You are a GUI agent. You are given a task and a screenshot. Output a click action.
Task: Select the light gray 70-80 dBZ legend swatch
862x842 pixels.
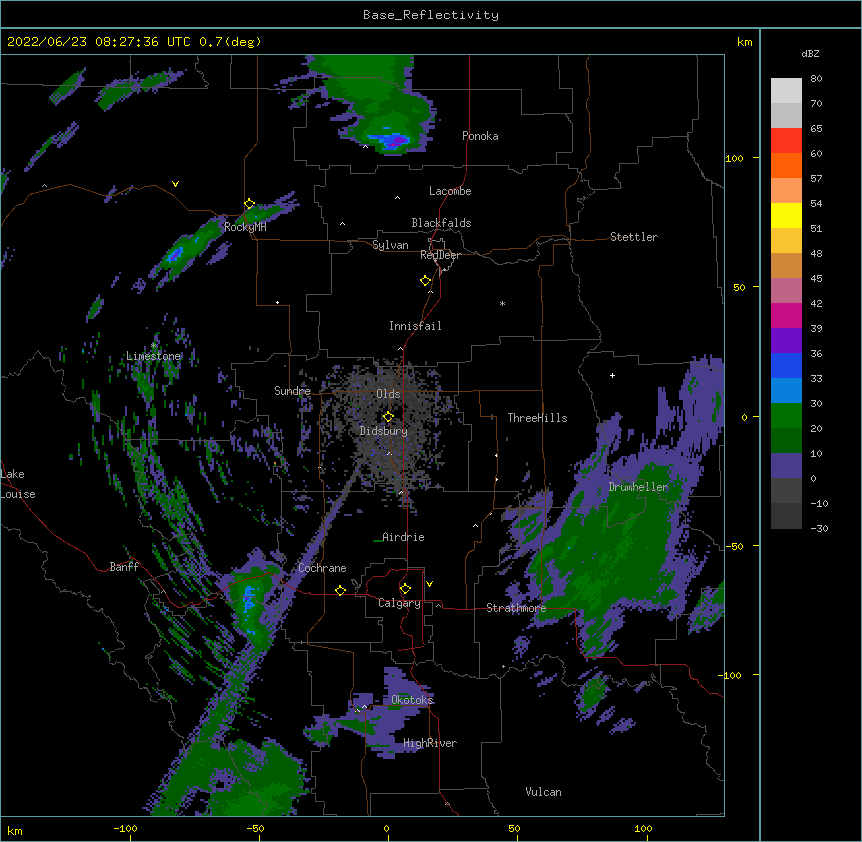pyautogui.click(x=786, y=90)
